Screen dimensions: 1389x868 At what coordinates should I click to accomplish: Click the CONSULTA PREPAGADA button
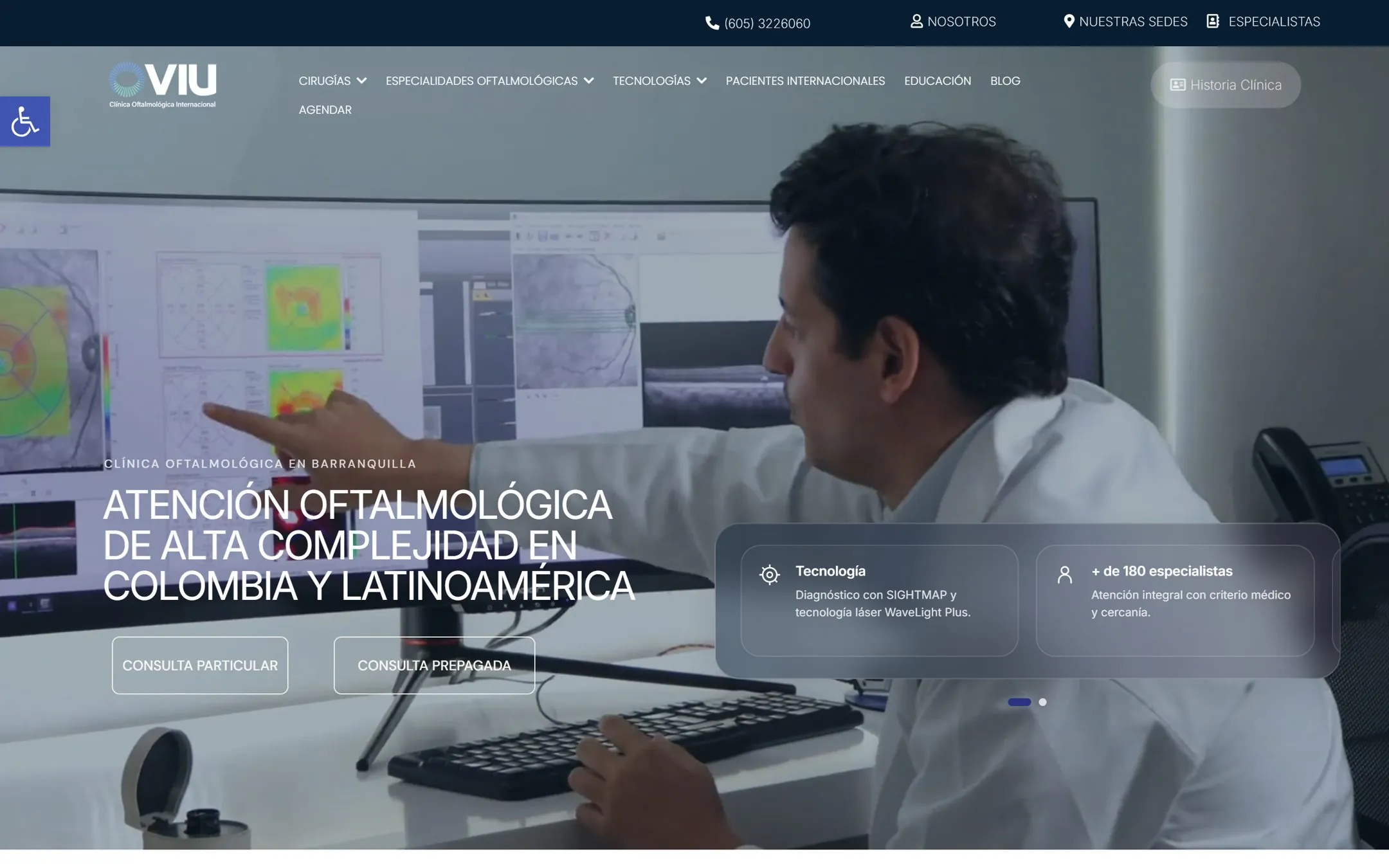(x=434, y=665)
